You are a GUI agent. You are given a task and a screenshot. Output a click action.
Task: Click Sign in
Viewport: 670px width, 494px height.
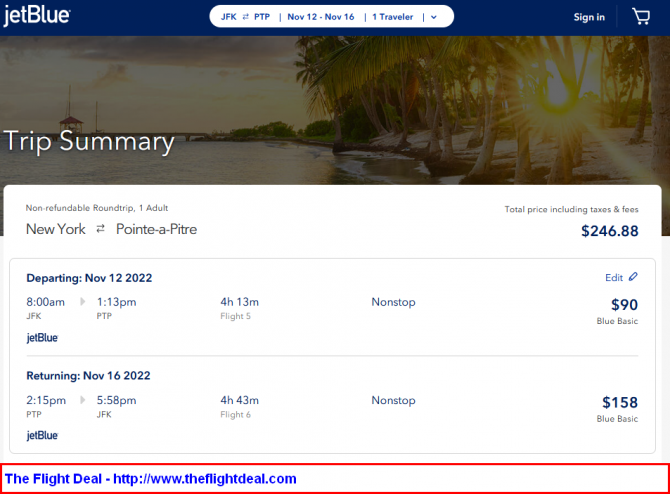coord(589,17)
